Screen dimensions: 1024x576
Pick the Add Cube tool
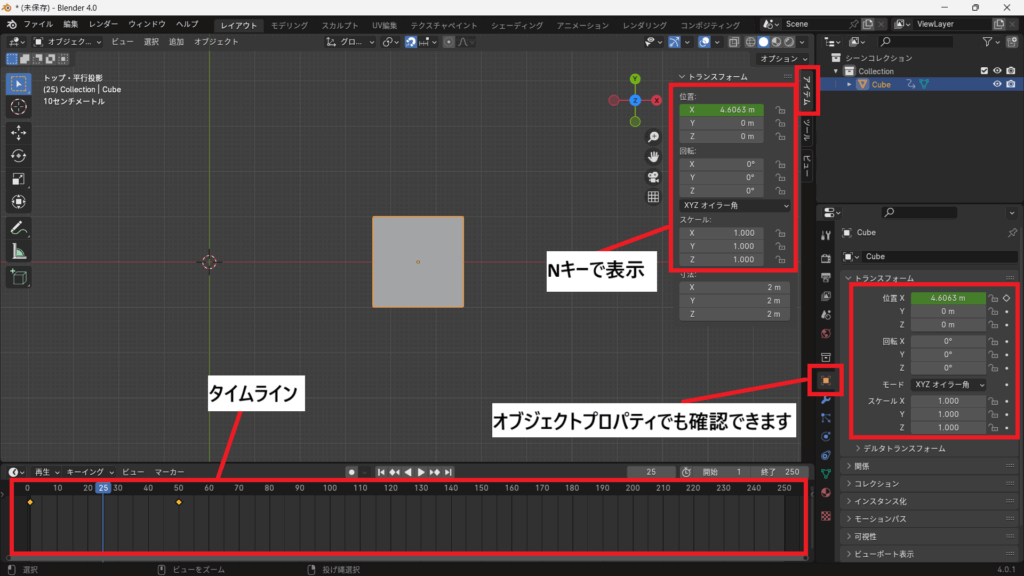pos(19,277)
